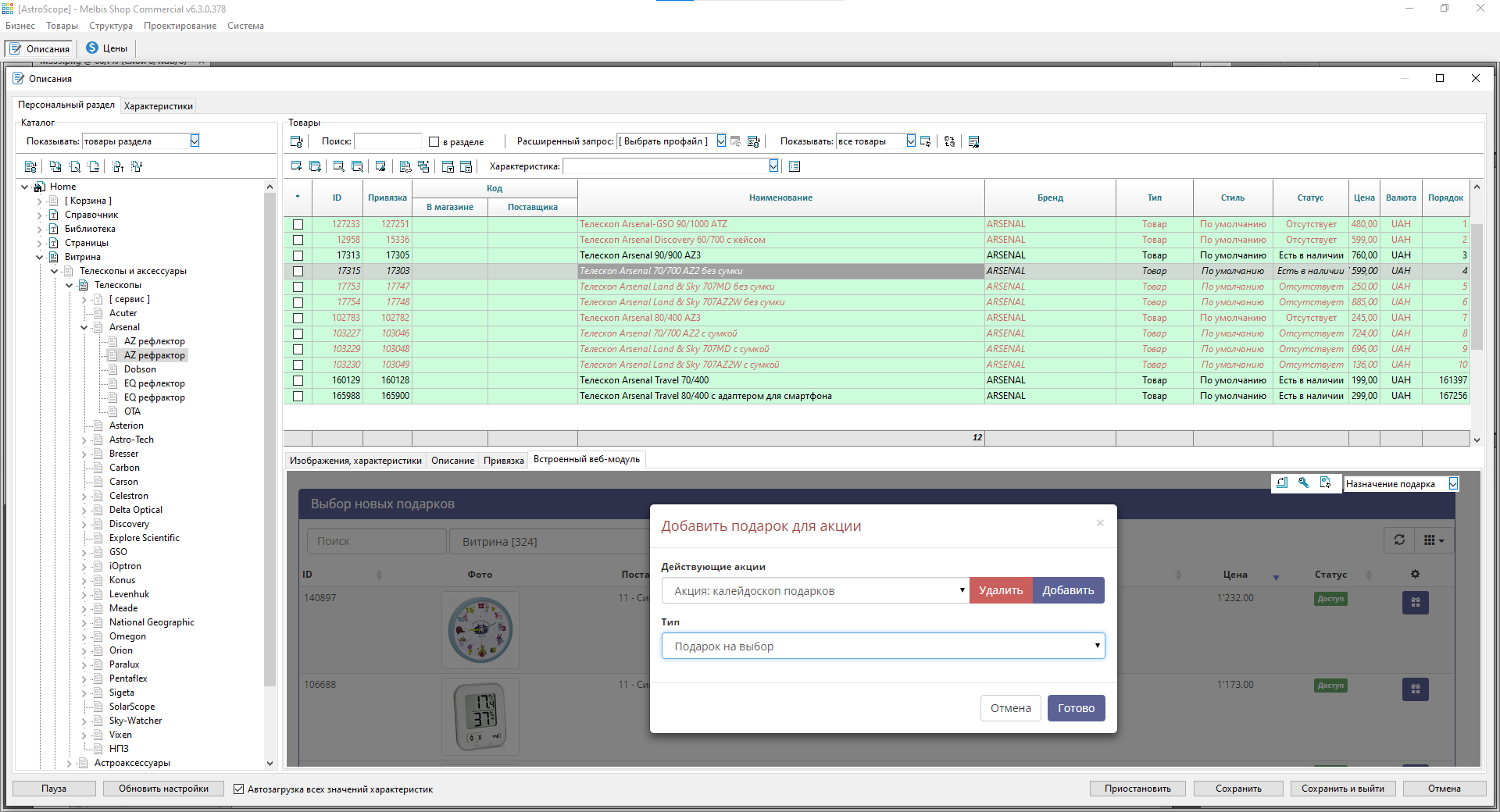
Task: Check the row for Телескоп Arsenal Travel 70/400
Action: (x=298, y=380)
